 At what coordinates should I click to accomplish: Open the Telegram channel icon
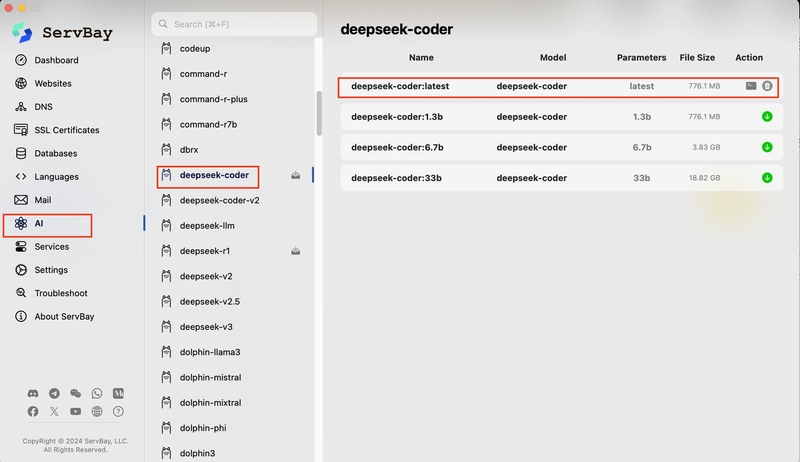(54, 393)
